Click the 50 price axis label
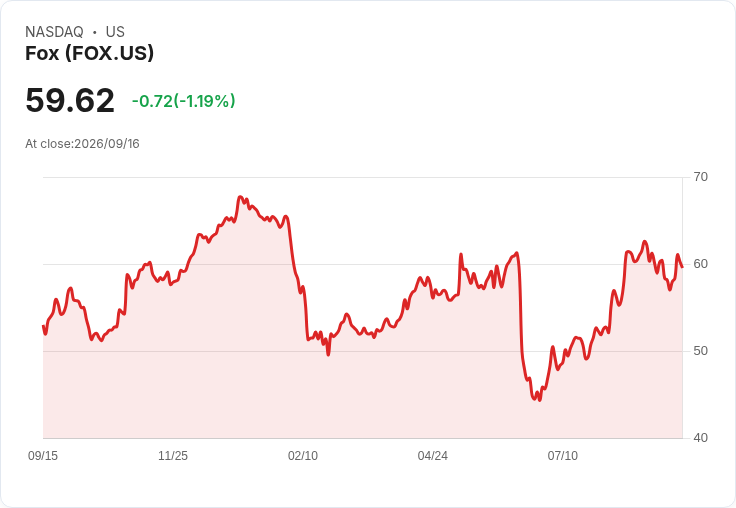The width and height of the screenshot is (736, 508). click(700, 351)
